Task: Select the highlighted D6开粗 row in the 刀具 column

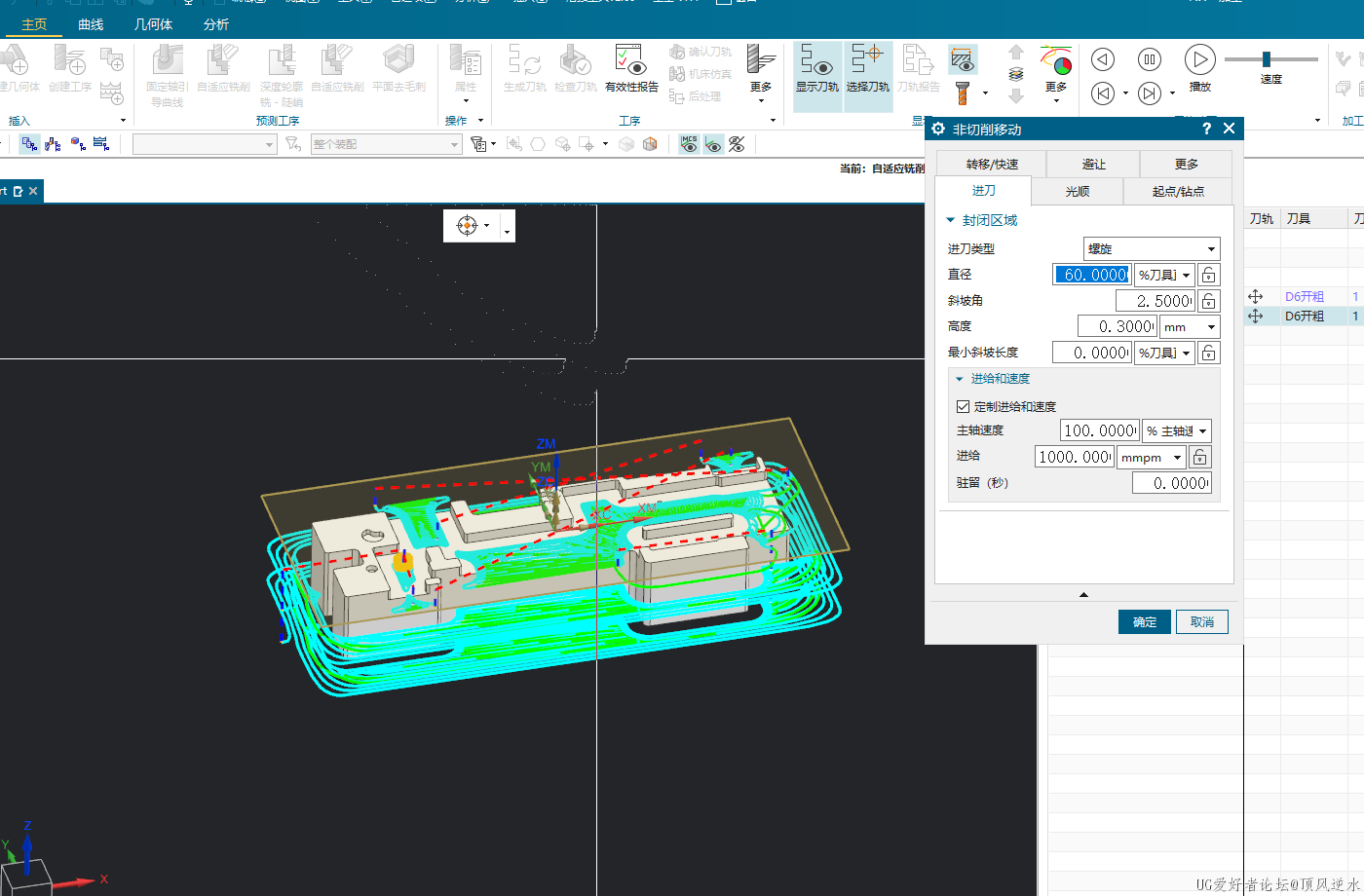Action: pyautogui.click(x=1305, y=316)
